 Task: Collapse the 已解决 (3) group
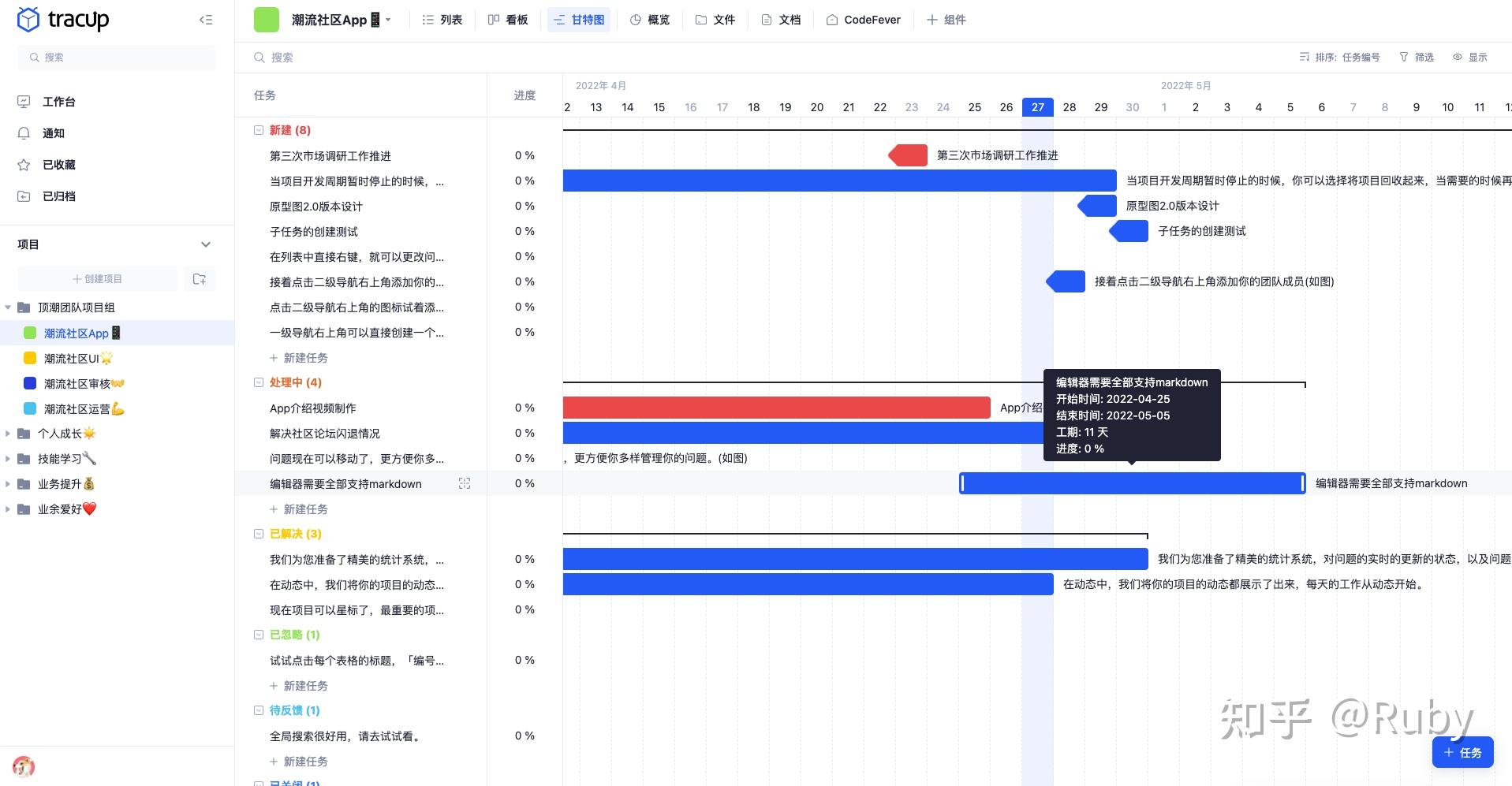(258, 534)
